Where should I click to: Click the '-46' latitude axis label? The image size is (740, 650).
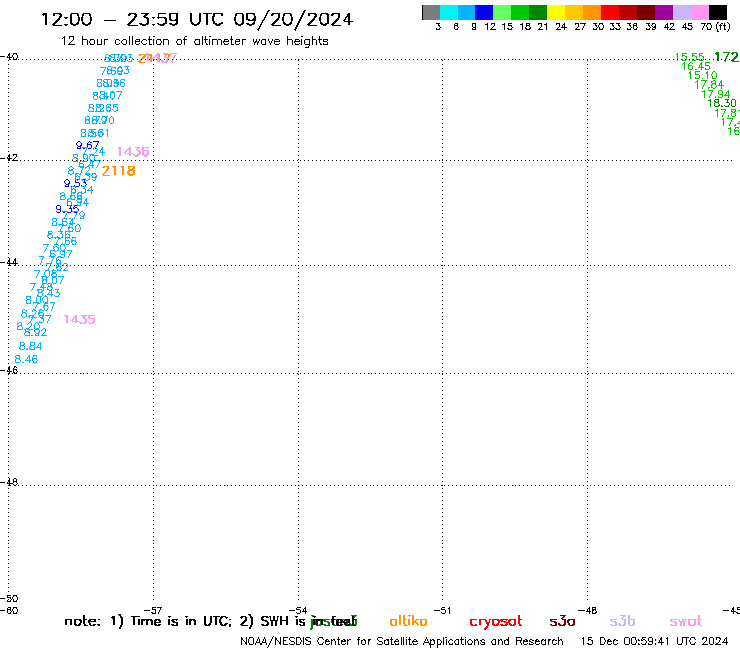coord(9,370)
